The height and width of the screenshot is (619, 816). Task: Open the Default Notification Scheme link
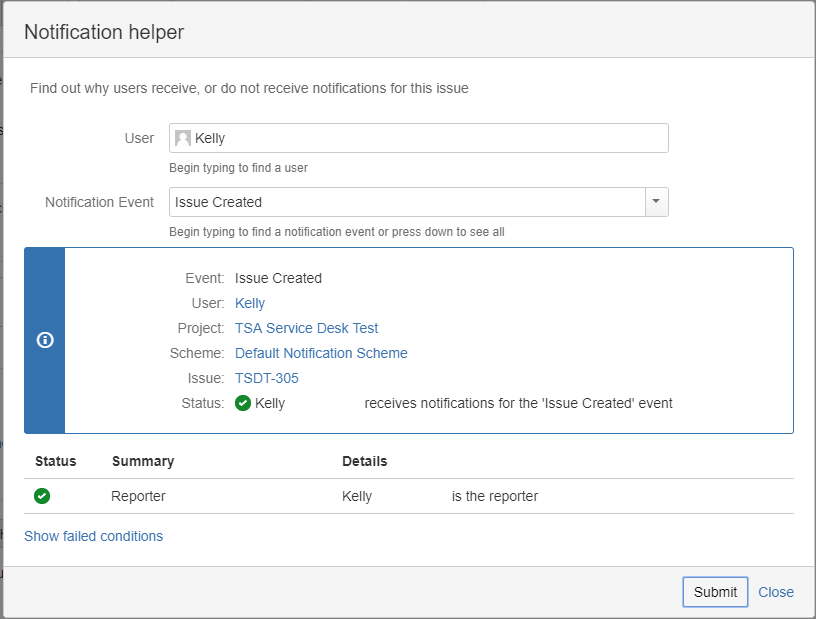coord(321,353)
